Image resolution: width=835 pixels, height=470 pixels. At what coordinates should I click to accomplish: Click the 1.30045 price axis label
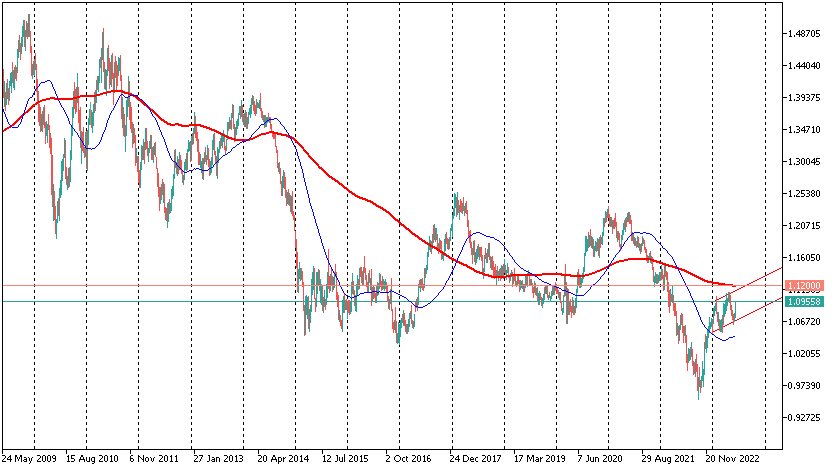click(803, 162)
